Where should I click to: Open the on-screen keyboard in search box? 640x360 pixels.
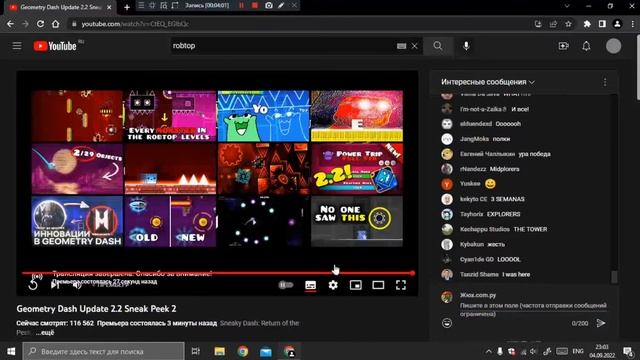point(402,46)
